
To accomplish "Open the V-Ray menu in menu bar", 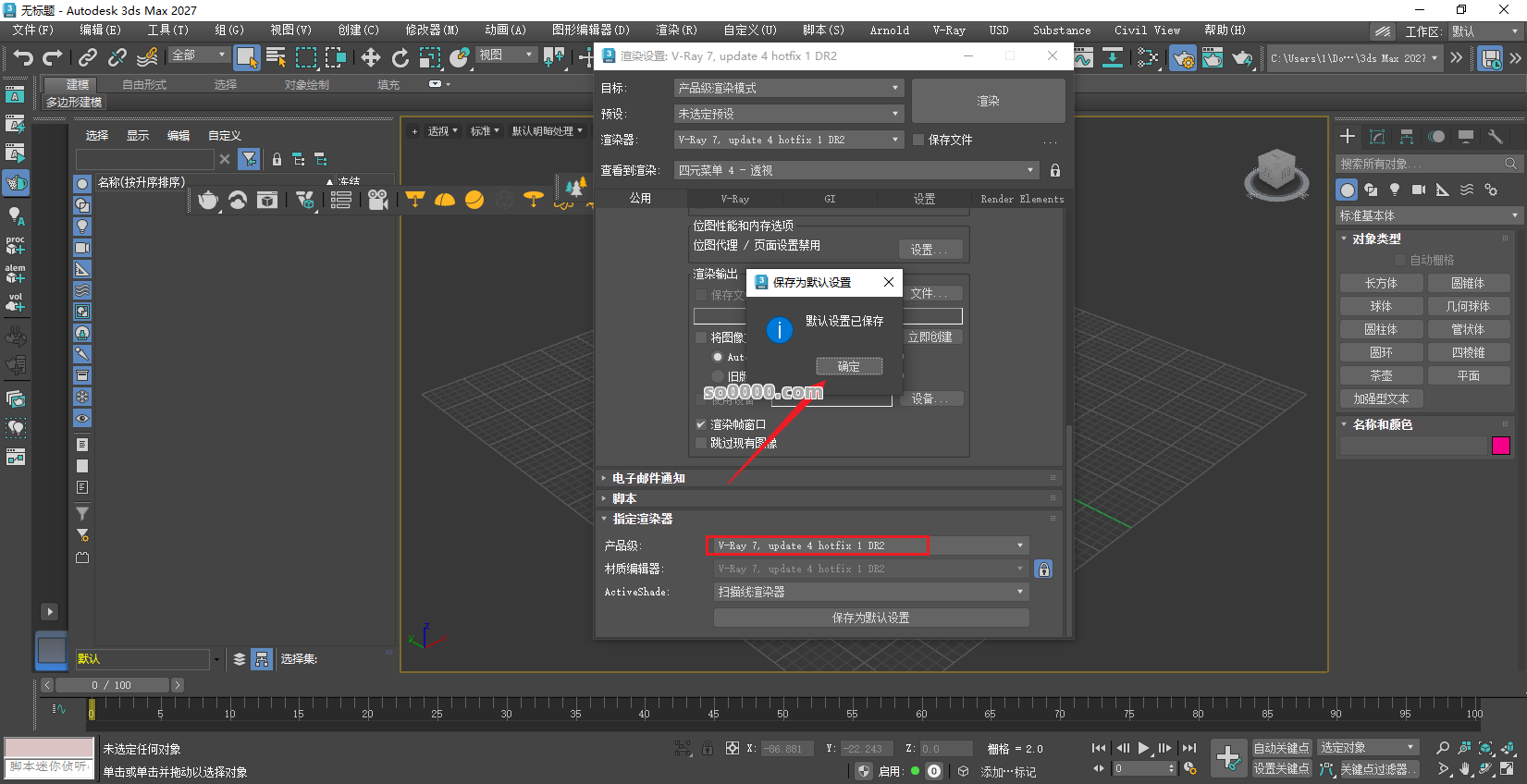I will pos(949,31).
